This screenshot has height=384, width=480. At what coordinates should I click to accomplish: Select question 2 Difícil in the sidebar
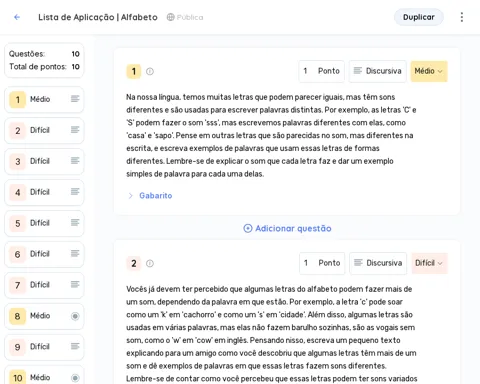coord(44,130)
